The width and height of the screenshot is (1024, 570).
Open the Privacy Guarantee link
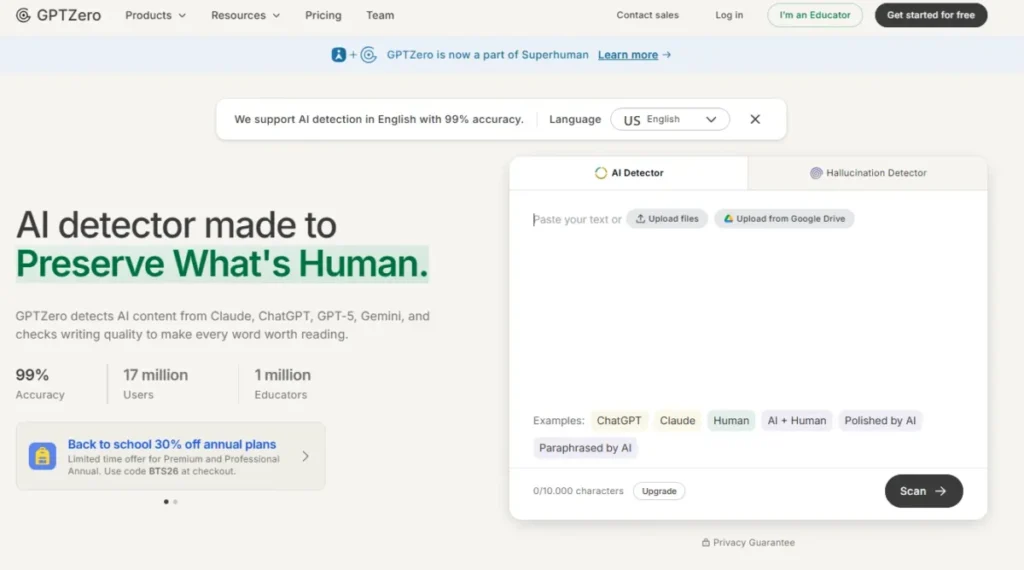(x=748, y=543)
